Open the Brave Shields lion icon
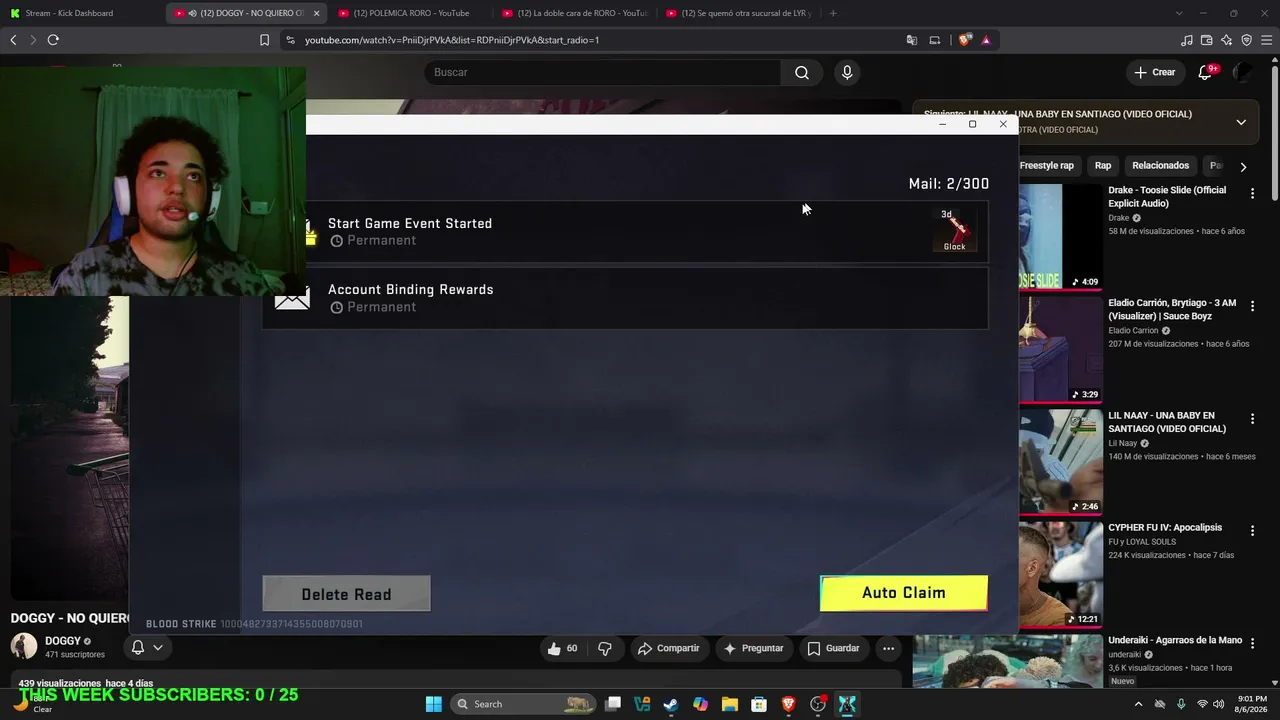 (964, 40)
